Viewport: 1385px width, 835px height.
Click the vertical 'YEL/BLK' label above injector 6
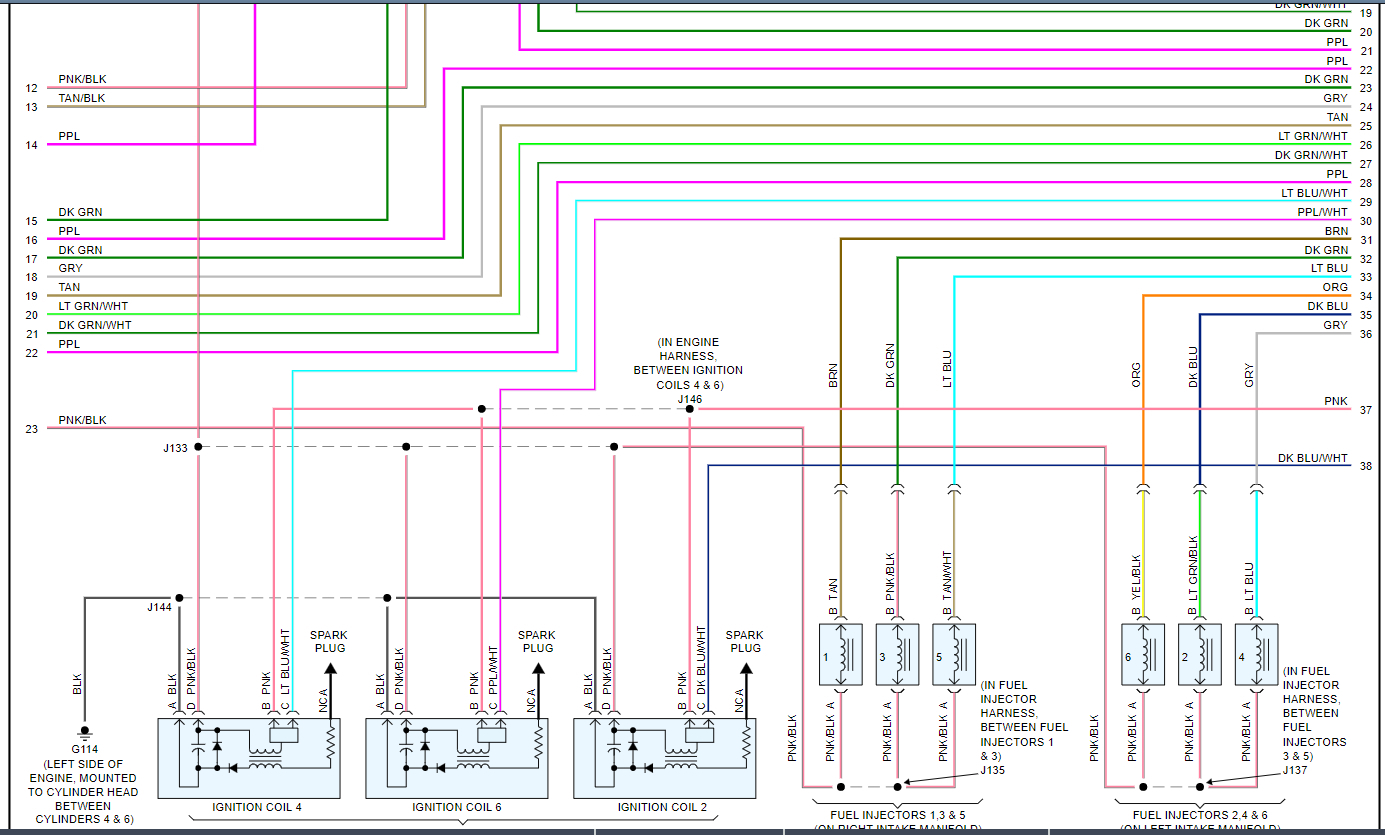pos(1135,578)
